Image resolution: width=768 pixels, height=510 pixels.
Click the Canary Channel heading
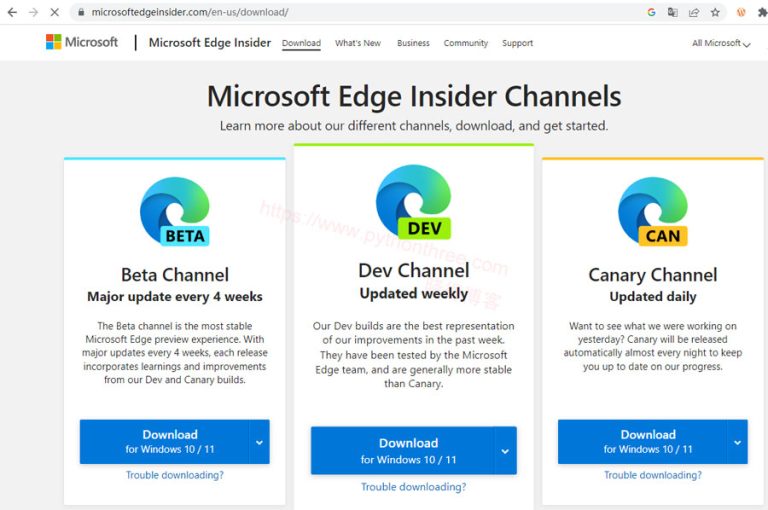point(653,275)
